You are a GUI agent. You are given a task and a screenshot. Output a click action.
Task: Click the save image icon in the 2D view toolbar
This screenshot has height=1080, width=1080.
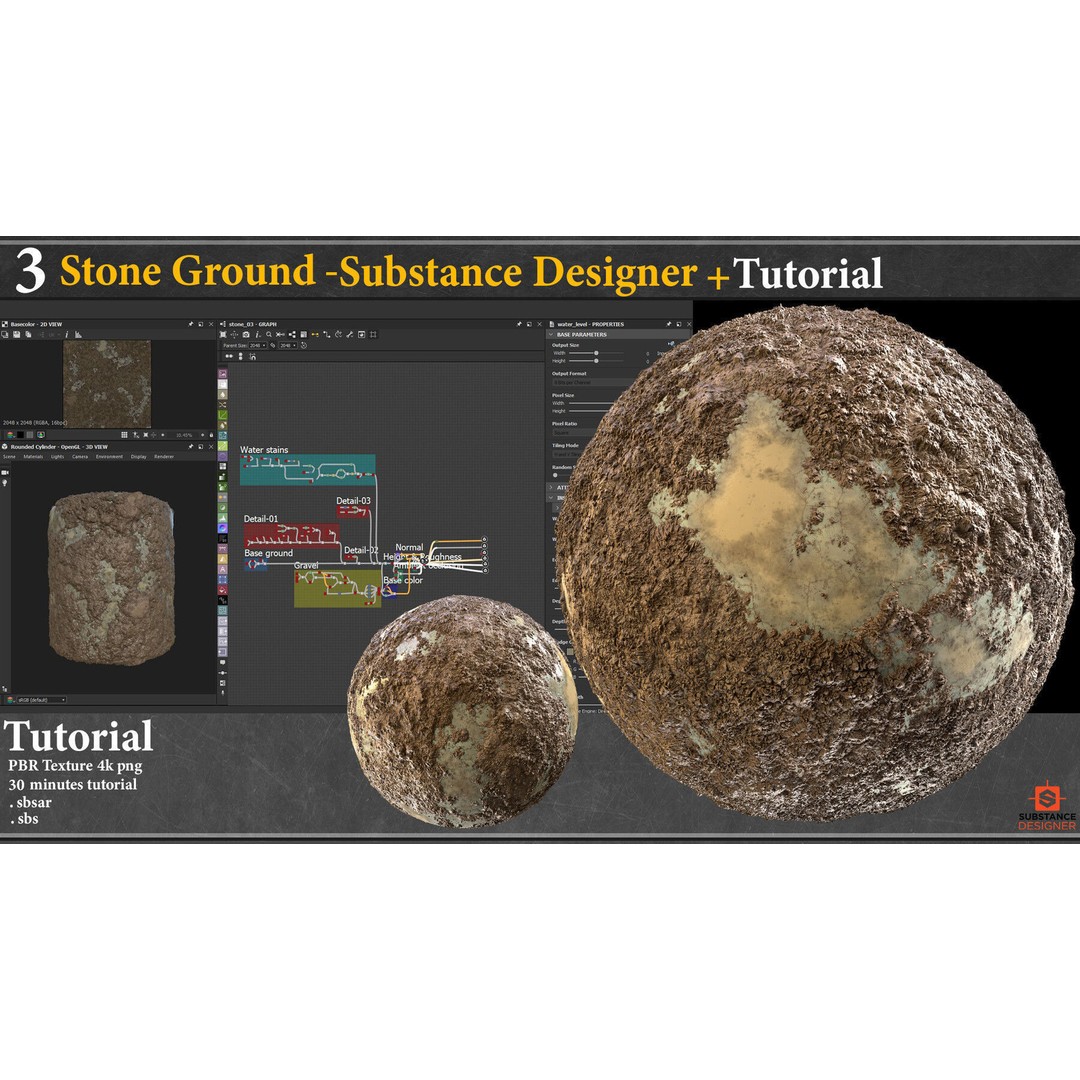(17, 334)
